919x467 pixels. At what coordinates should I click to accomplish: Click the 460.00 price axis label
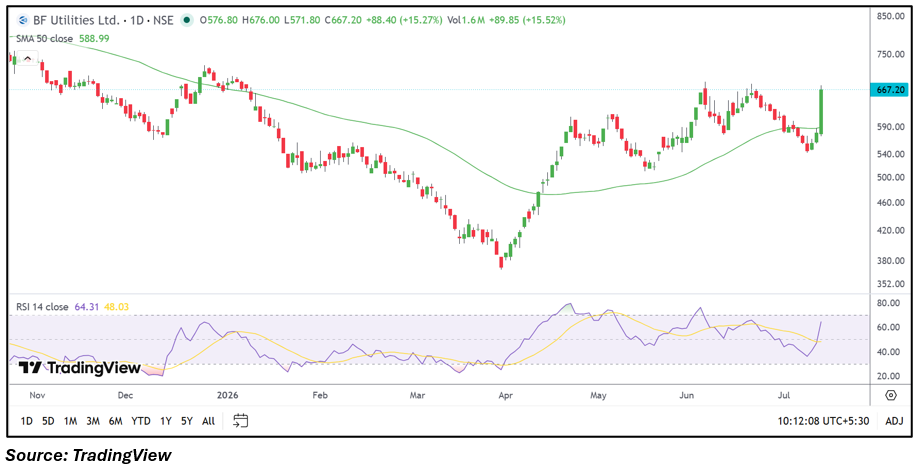pos(891,203)
